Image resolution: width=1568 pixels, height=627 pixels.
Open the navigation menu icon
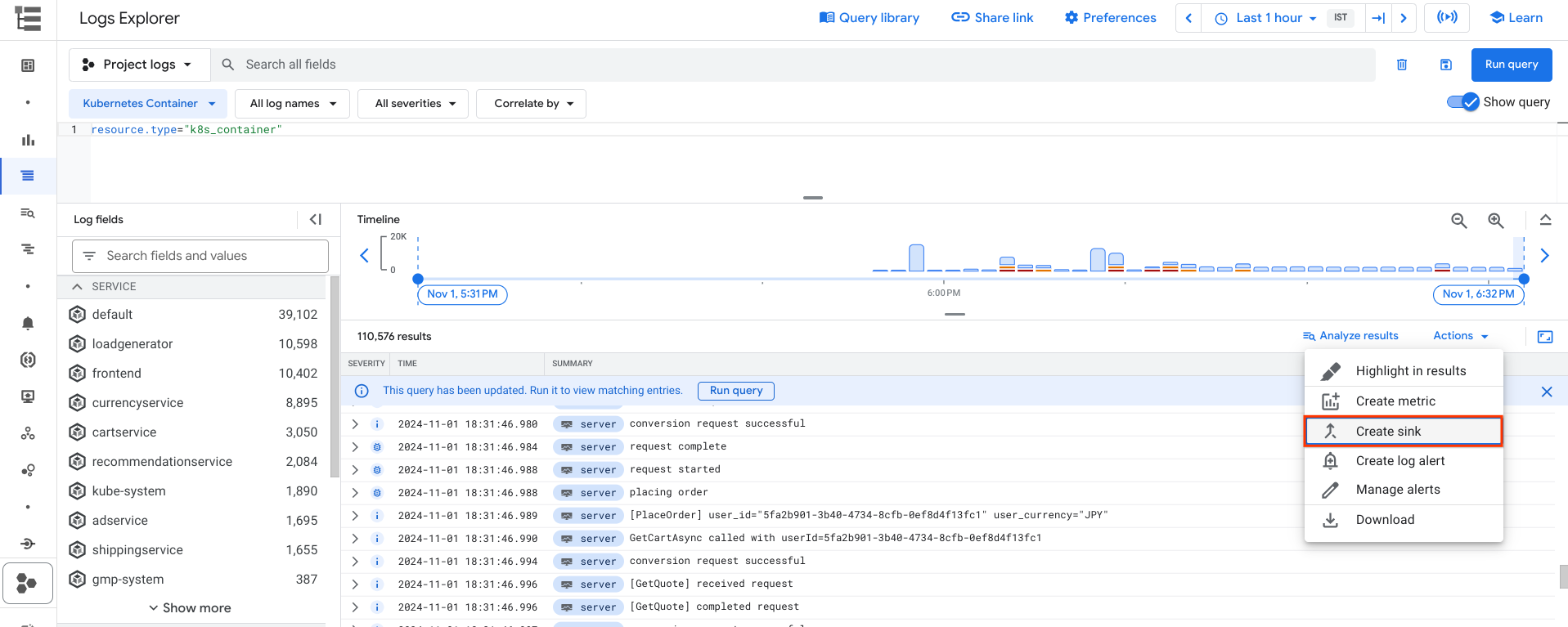(x=28, y=18)
